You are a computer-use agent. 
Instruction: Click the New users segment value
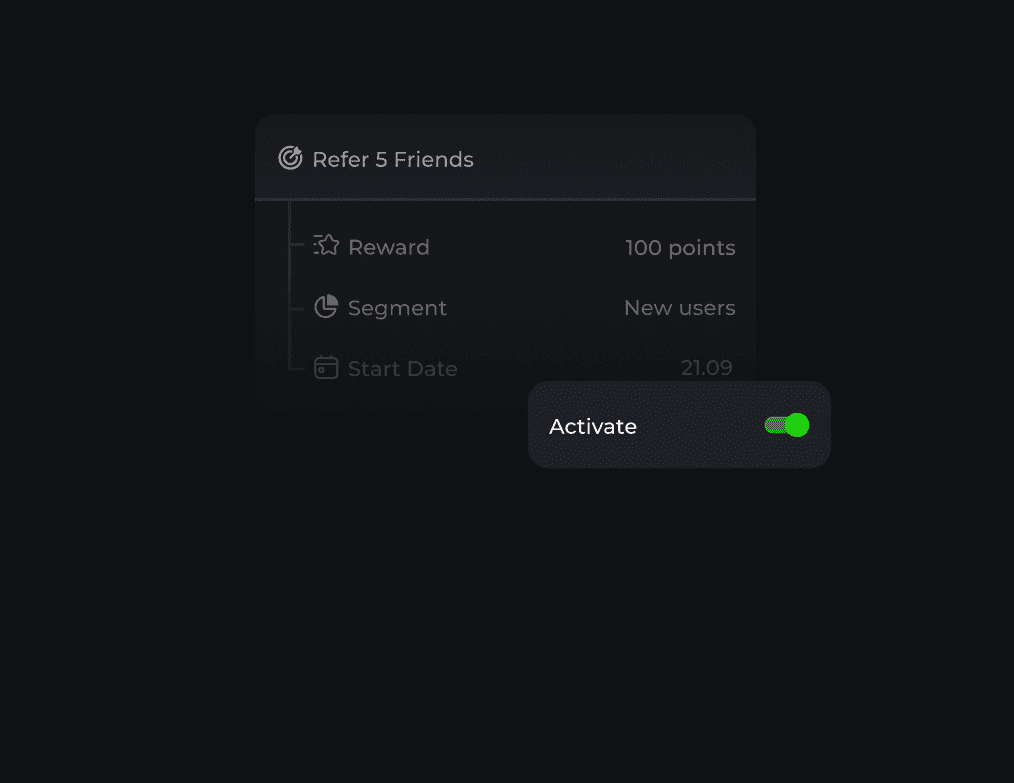click(679, 307)
